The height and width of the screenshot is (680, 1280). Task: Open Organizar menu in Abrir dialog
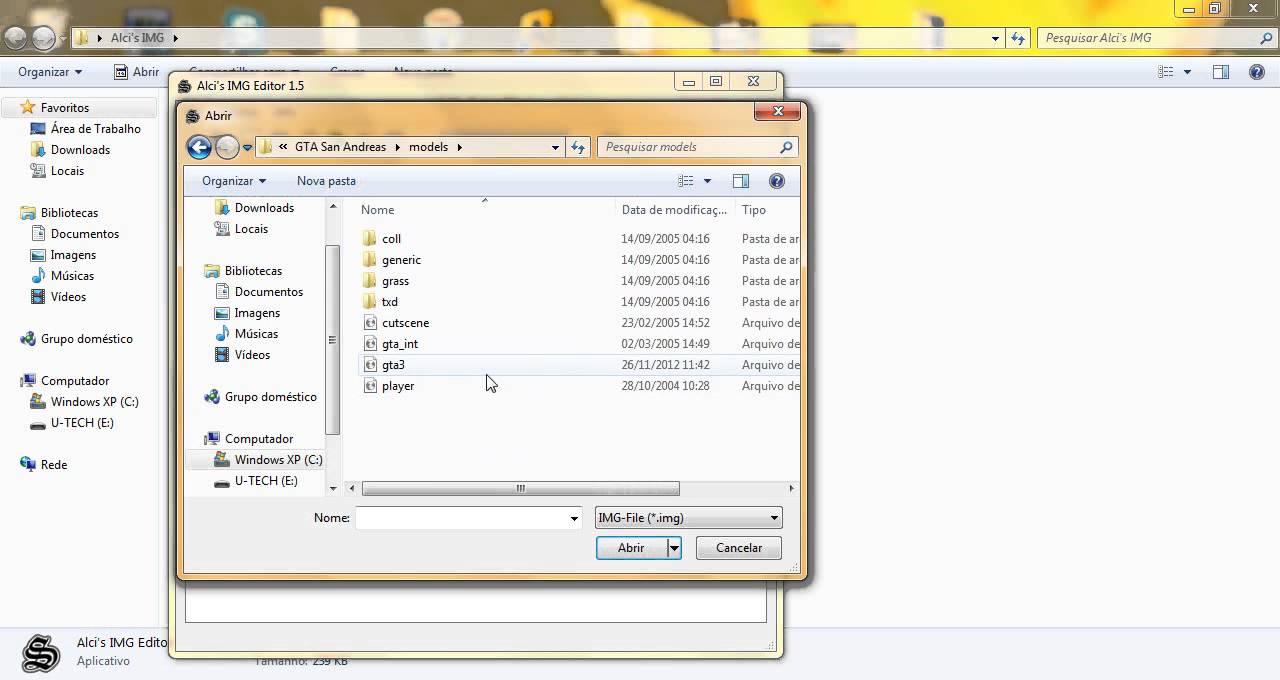(234, 181)
